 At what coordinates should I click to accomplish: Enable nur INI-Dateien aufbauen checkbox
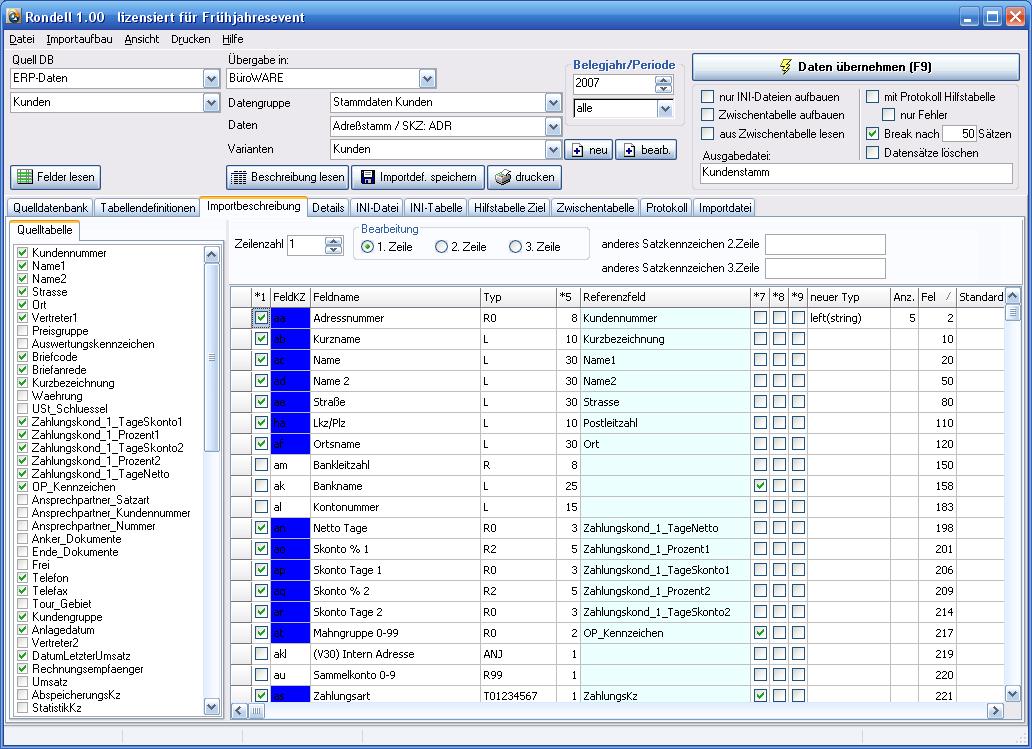[708, 97]
